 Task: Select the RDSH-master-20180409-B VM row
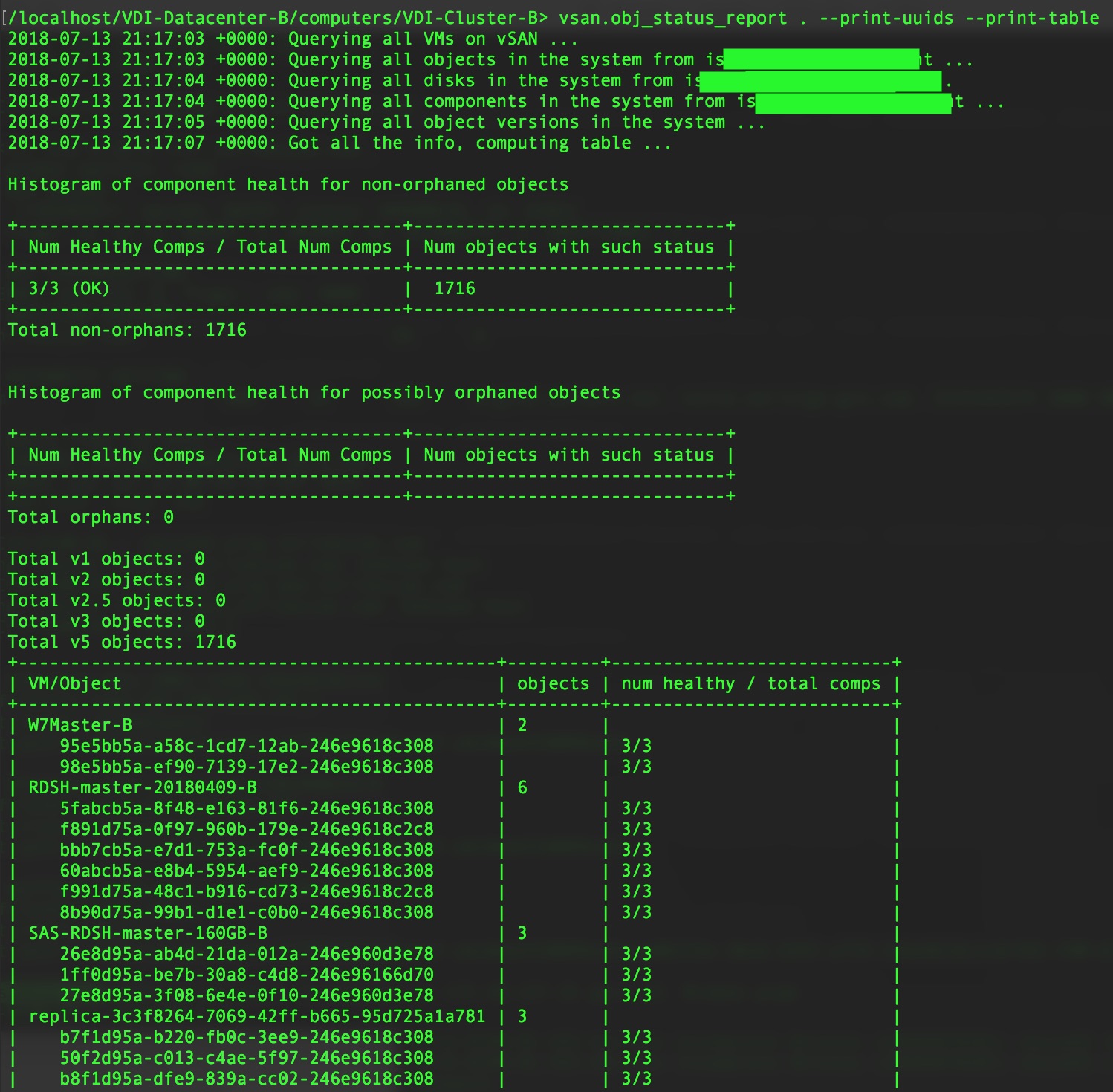[143, 787]
